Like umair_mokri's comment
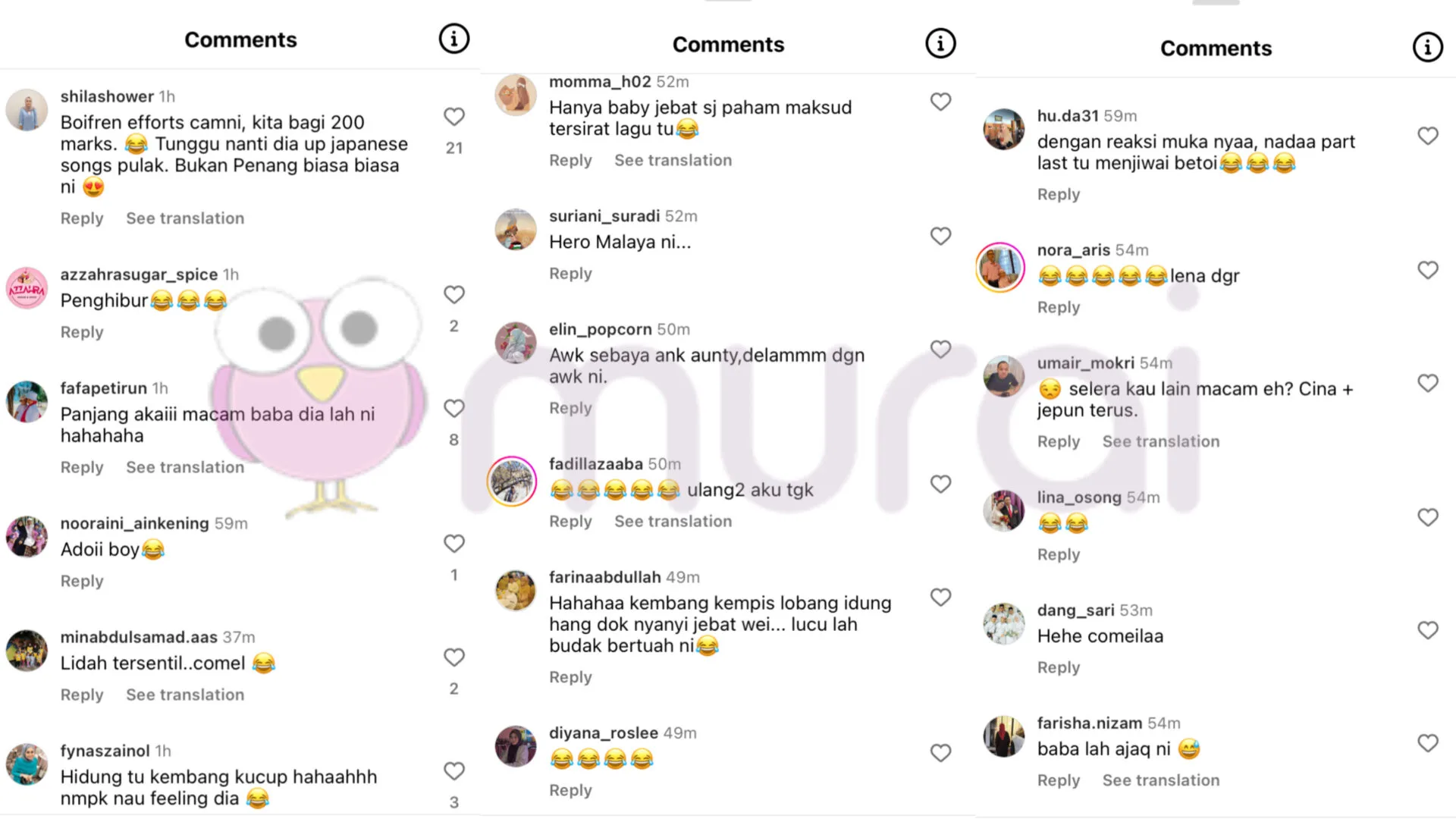The height and width of the screenshot is (819, 1456). pyautogui.click(x=1428, y=383)
